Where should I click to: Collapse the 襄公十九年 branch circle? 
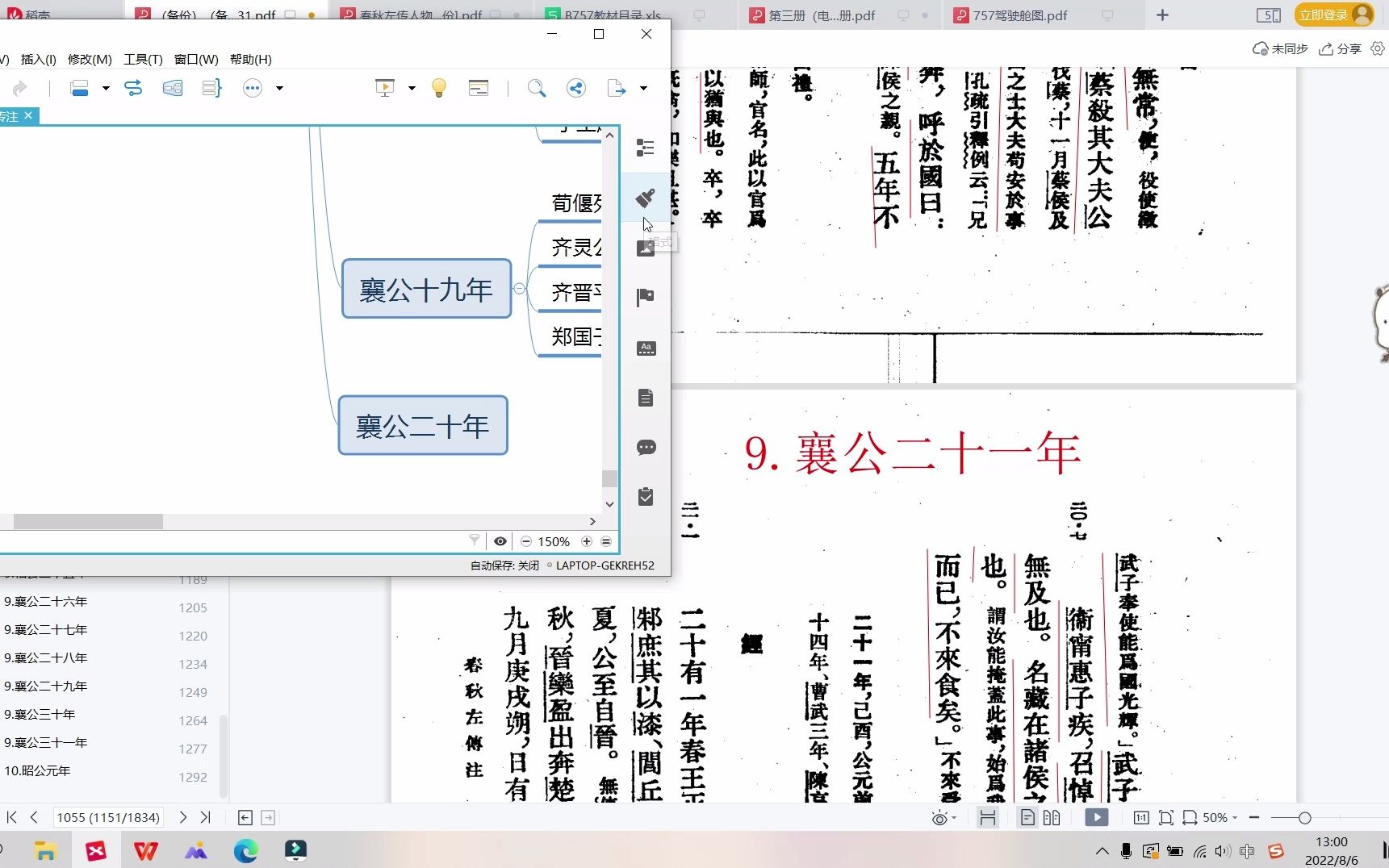coord(519,289)
